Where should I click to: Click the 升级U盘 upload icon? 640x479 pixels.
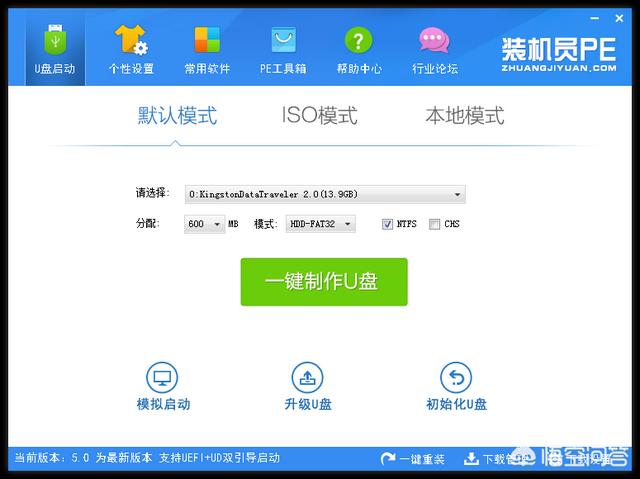(x=307, y=378)
